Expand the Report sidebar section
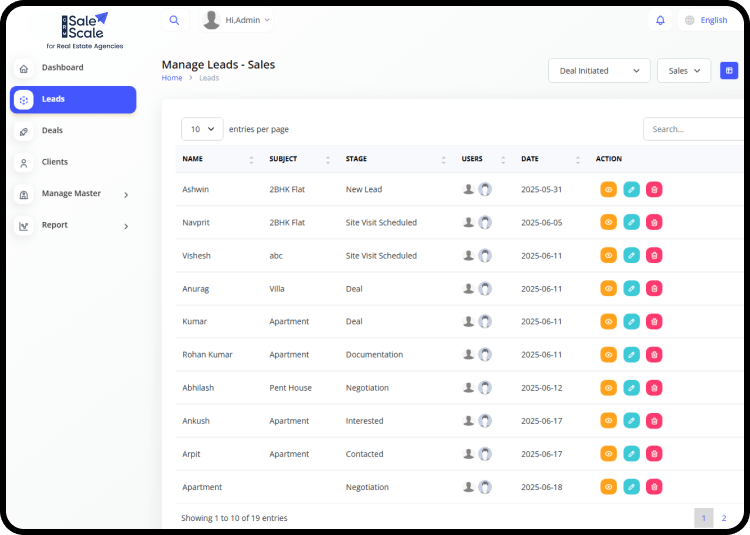750x535 pixels. click(72, 226)
